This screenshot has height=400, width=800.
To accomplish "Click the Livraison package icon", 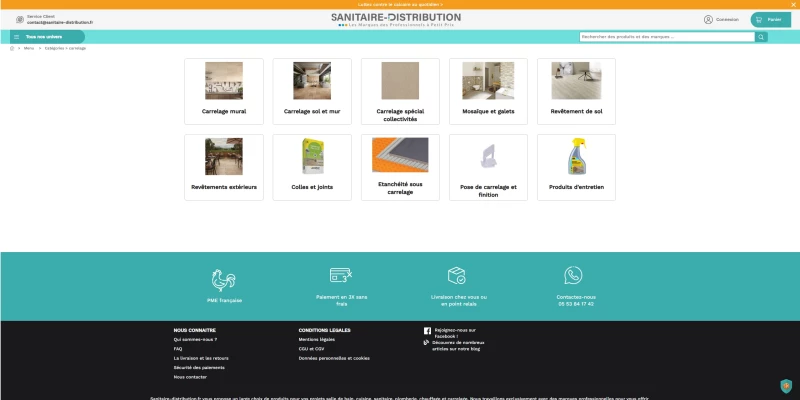I will coord(457,276).
